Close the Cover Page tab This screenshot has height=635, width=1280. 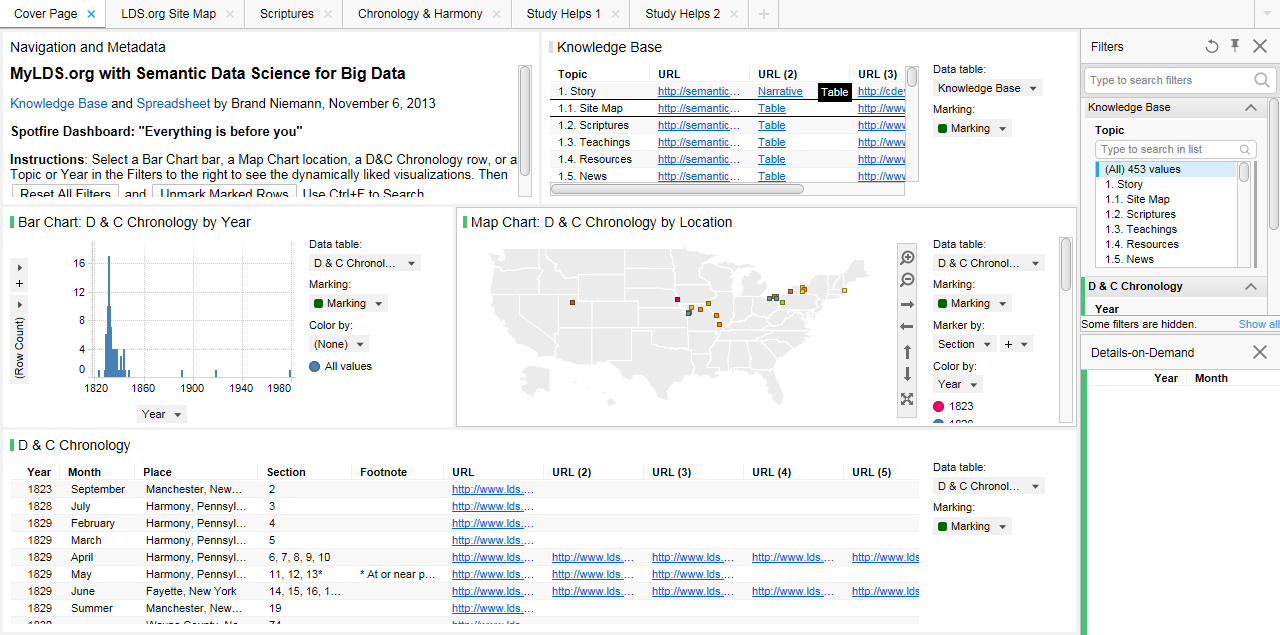[x=91, y=14]
